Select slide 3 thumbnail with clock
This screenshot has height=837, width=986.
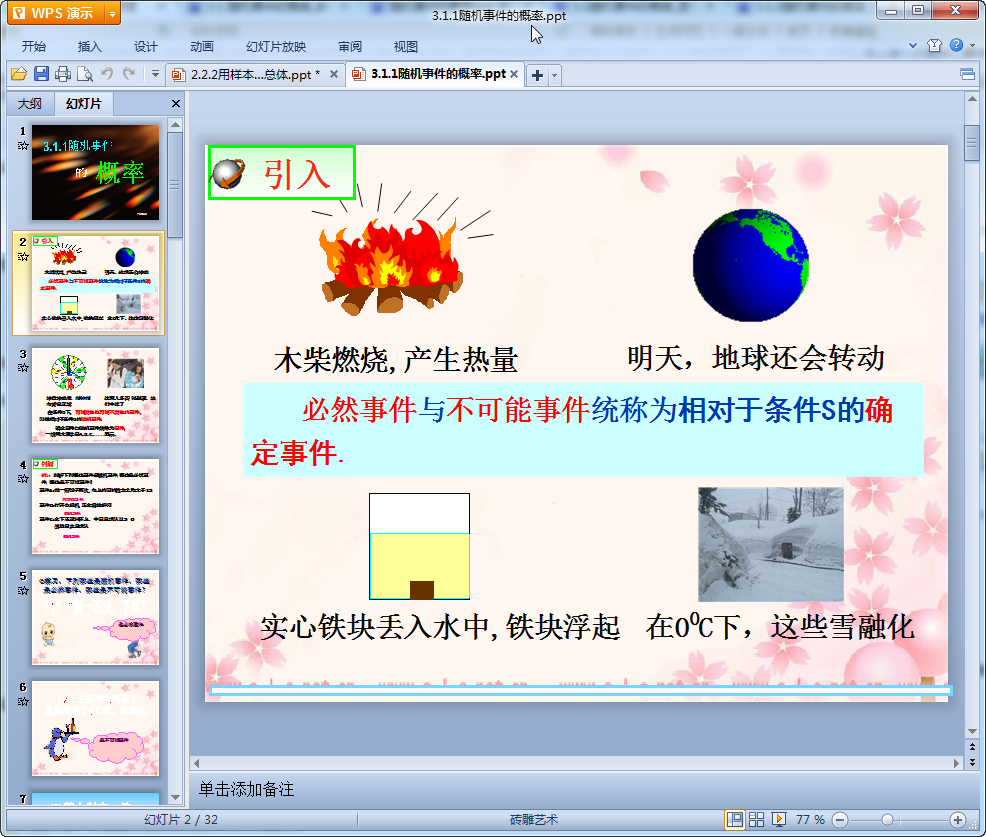(x=96, y=395)
